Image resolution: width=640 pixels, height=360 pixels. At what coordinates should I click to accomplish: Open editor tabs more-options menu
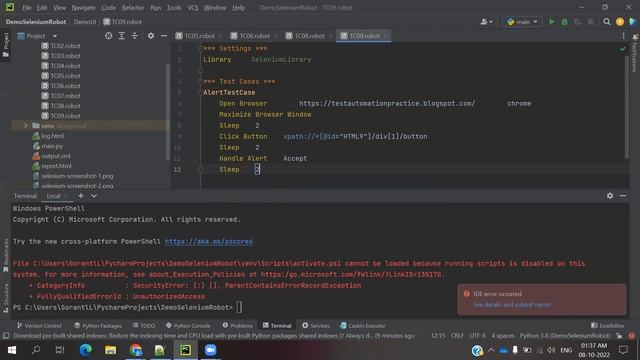(x=623, y=36)
